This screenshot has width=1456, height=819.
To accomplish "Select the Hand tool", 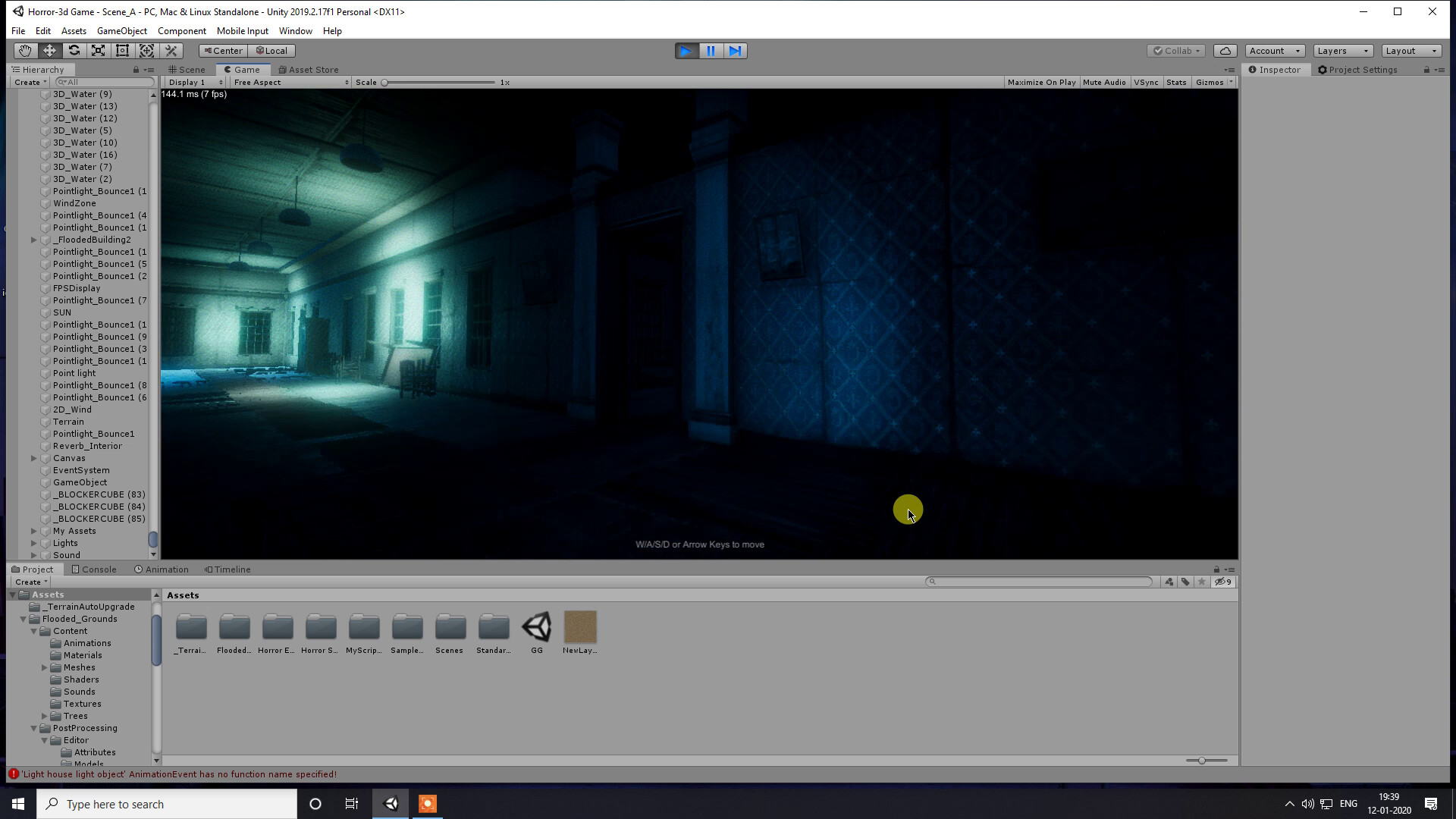I will pyautogui.click(x=25, y=51).
